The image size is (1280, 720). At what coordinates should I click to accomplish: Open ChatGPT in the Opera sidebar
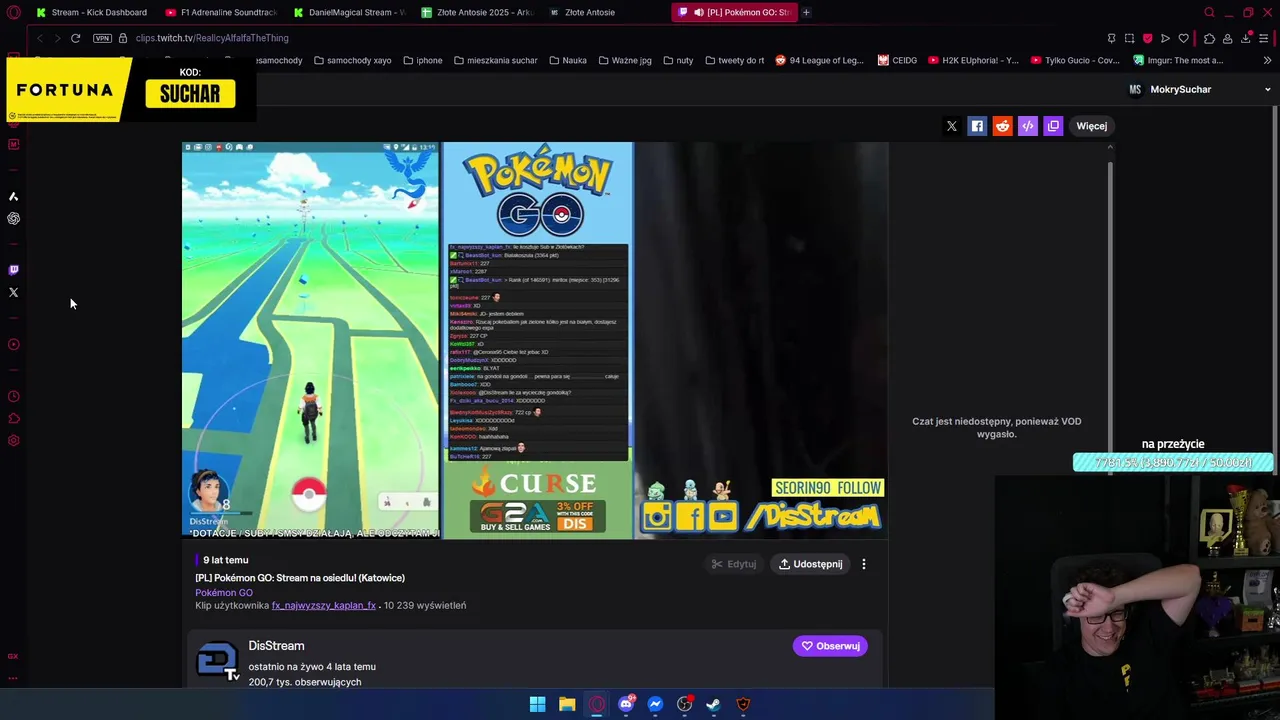pyautogui.click(x=14, y=218)
